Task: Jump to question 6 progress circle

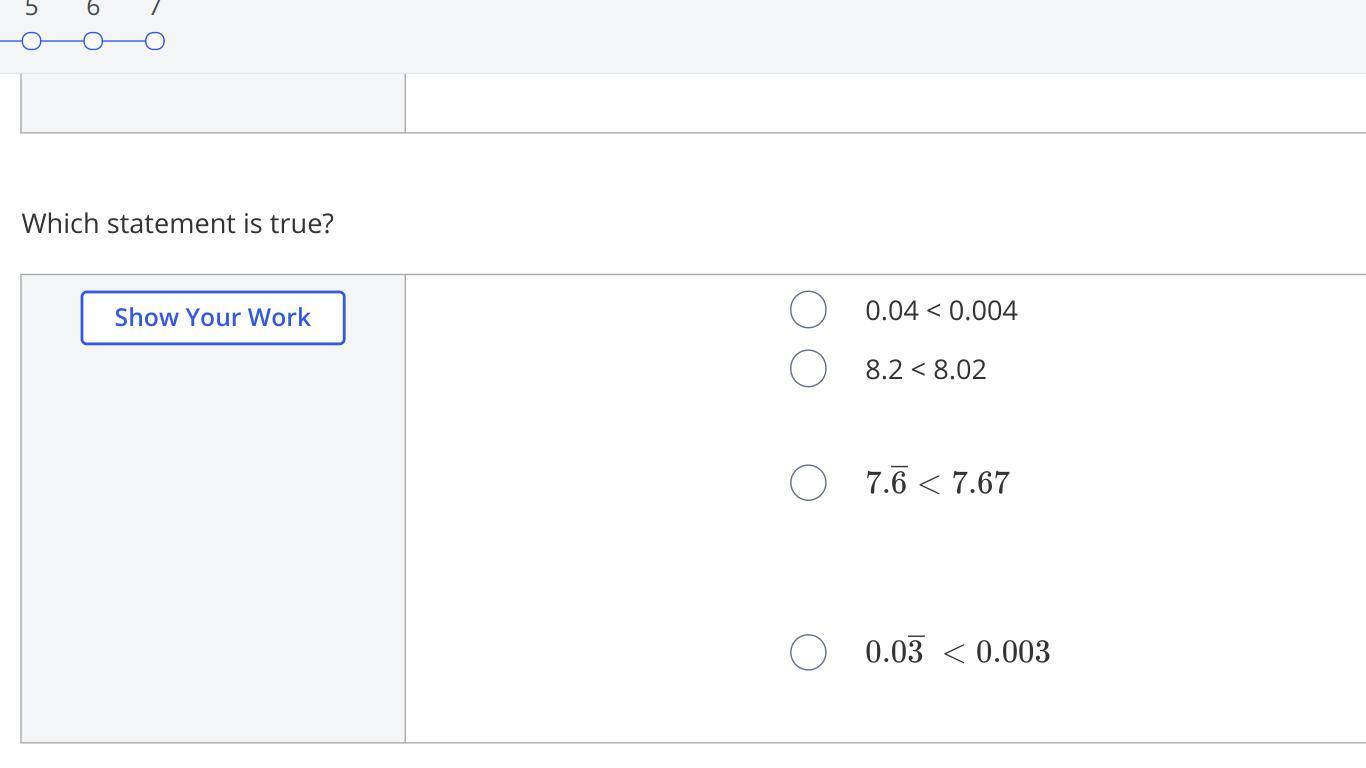Action: click(x=93, y=41)
